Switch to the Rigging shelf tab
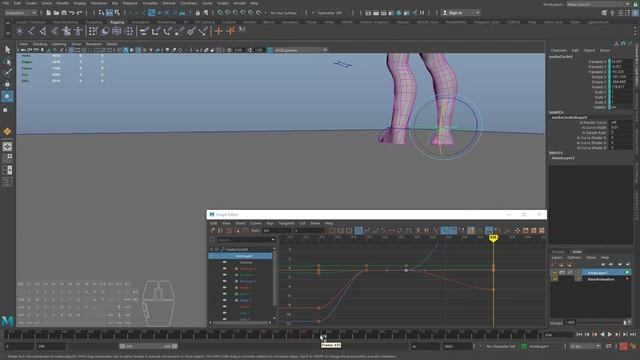Screen dimensions: 640x360 click(117, 22)
